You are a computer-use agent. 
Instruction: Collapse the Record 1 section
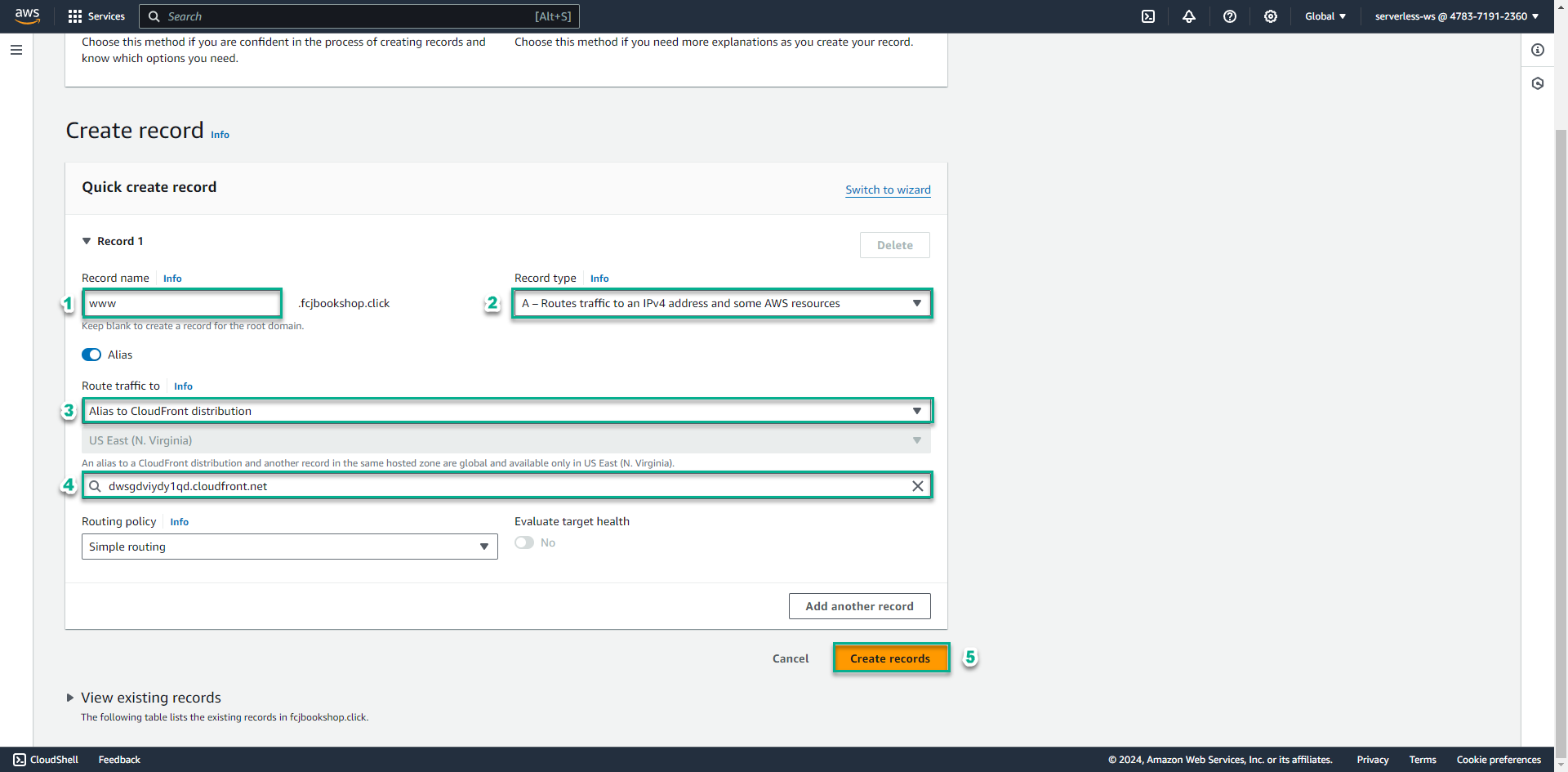[x=87, y=241]
